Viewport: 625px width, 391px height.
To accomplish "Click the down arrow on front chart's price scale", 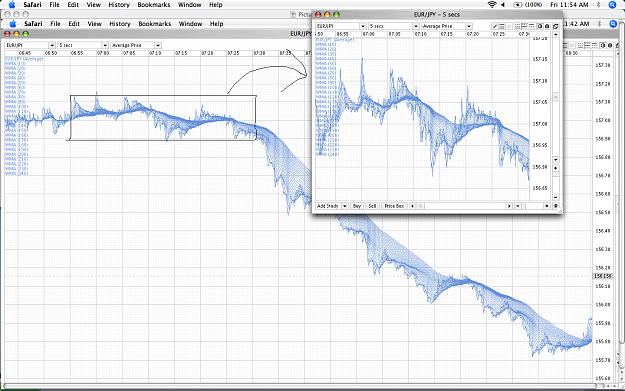I will 556,160.
